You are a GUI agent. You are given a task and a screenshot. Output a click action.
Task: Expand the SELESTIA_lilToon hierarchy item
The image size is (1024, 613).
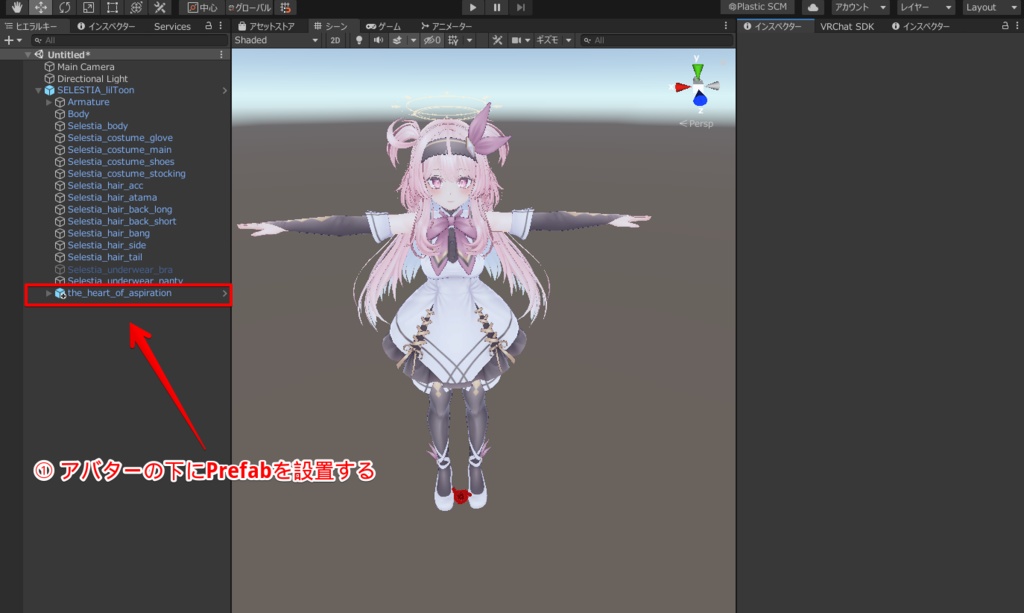[37, 90]
